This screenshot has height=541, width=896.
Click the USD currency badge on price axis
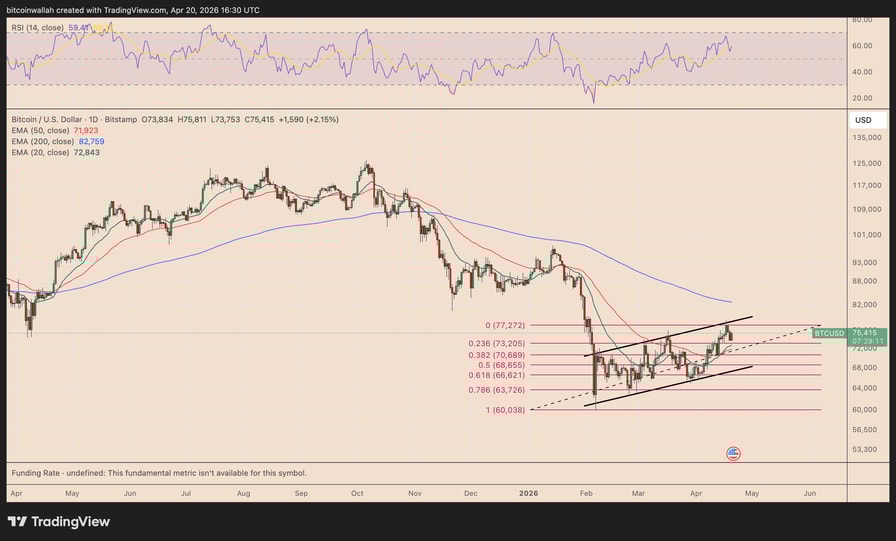click(863, 120)
